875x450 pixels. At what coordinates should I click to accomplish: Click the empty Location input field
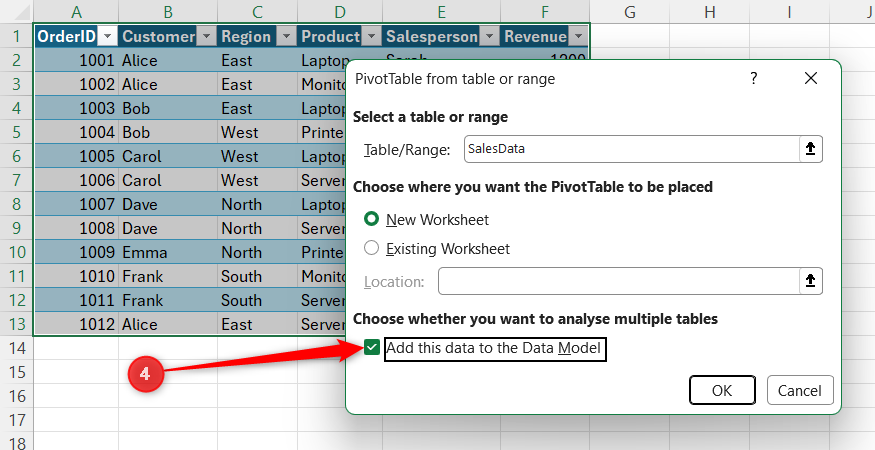(x=619, y=281)
